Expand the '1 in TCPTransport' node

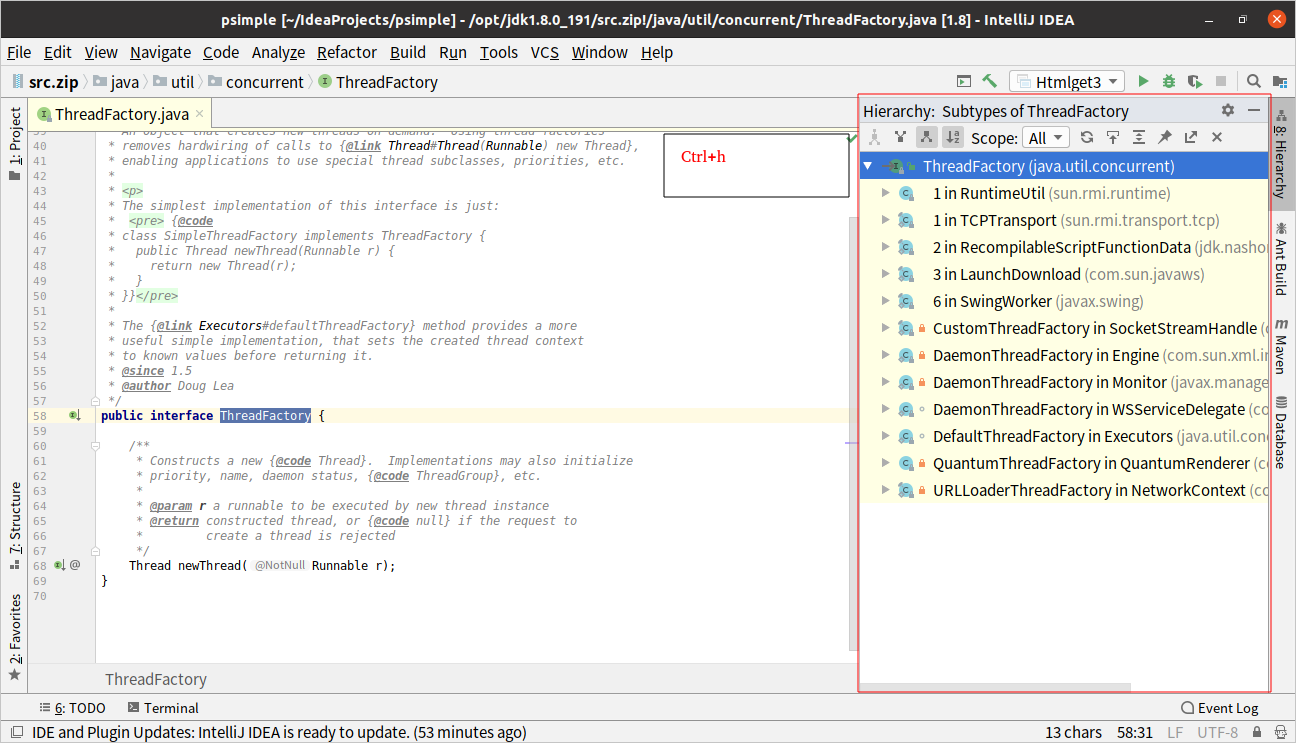[885, 220]
